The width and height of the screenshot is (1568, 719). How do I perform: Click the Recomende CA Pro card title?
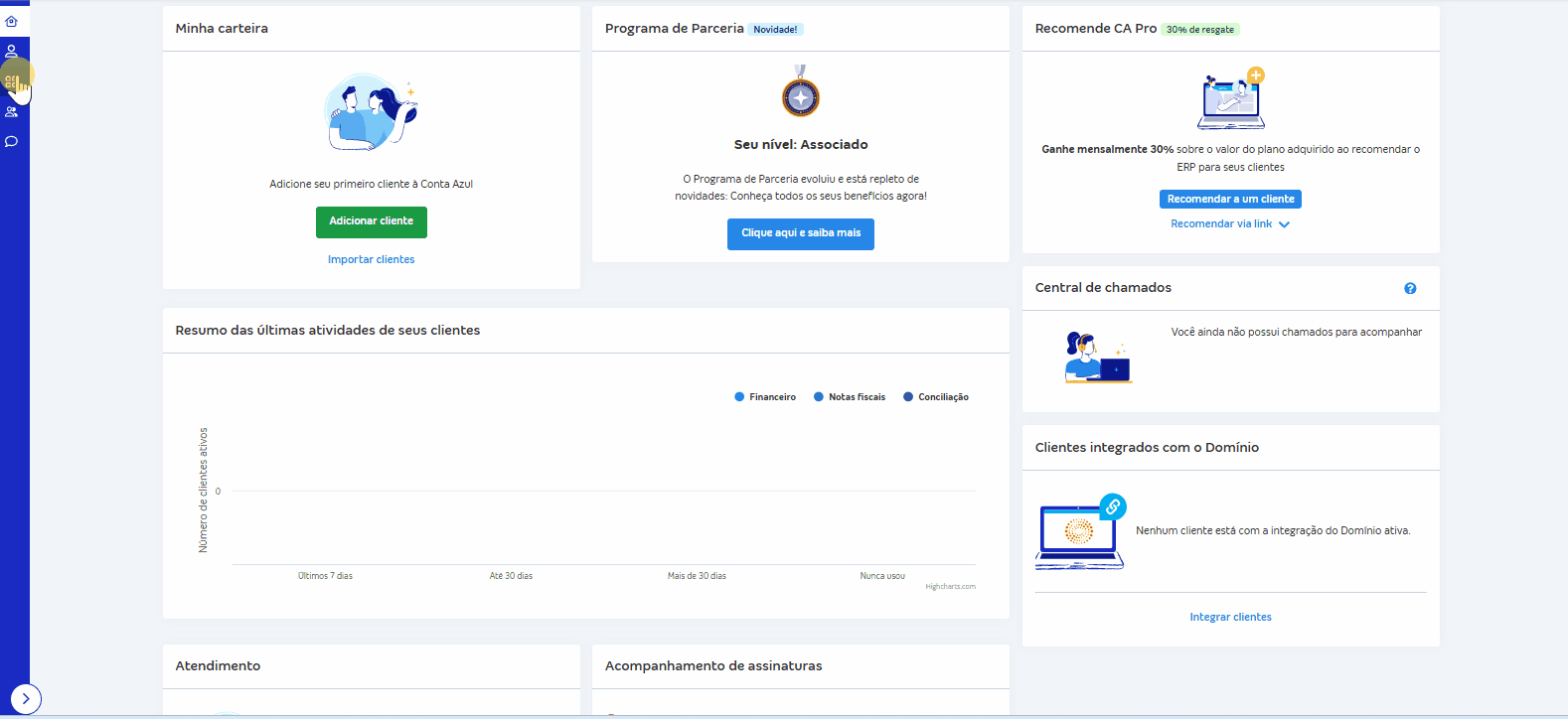click(x=1096, y=29)
